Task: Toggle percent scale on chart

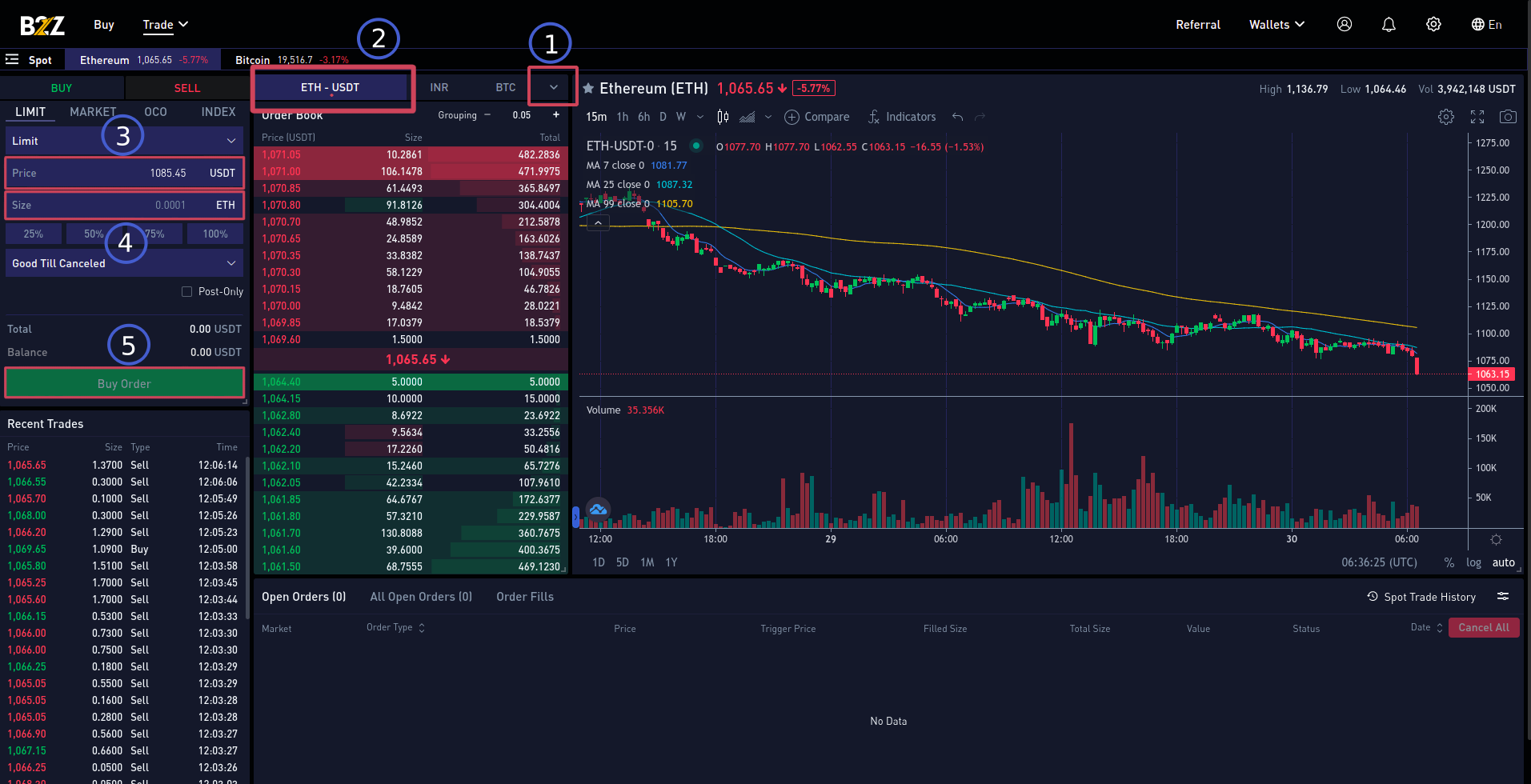Action: [1449, 562]
